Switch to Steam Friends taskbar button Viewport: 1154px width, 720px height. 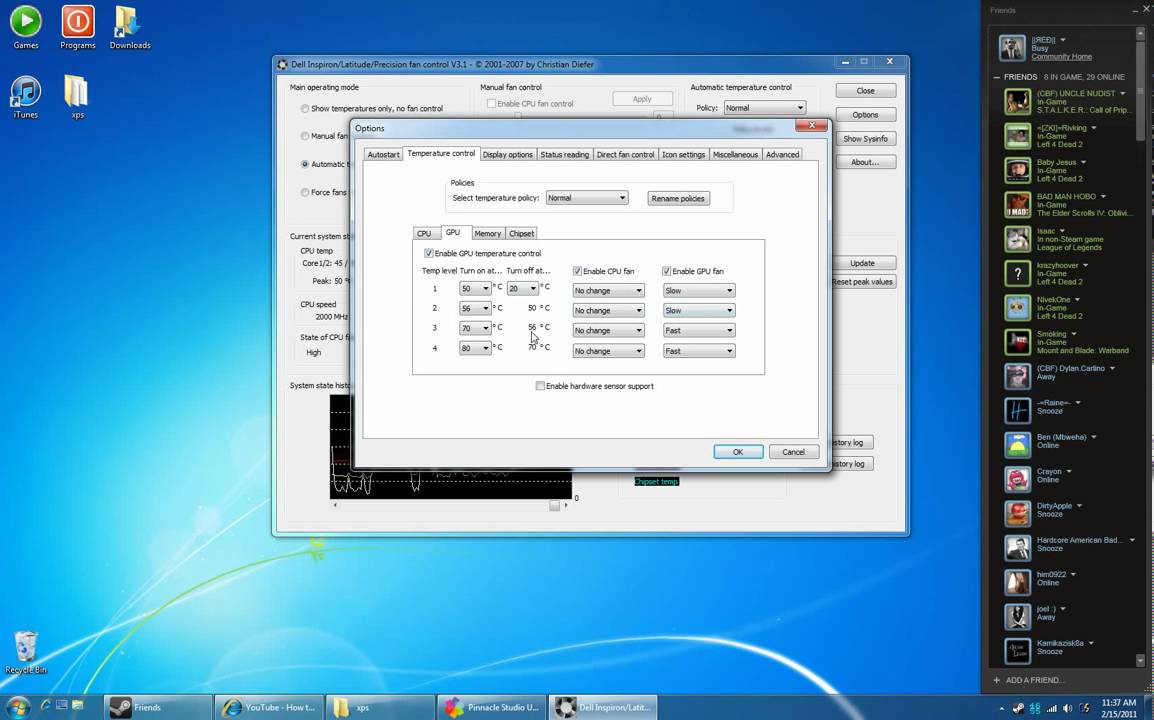tap(157, 707)
